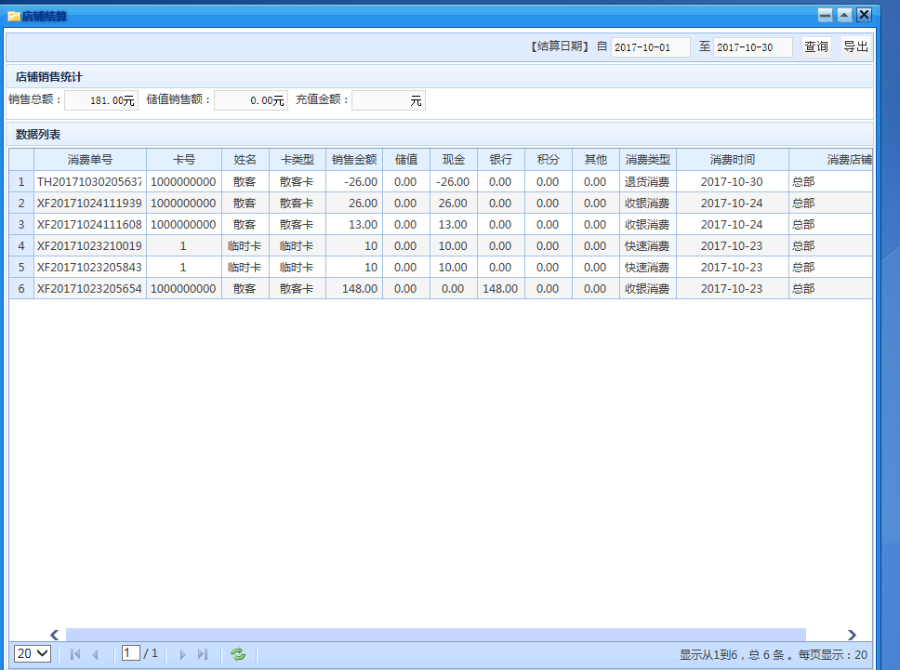
Task: Select order TH20171030205637 row
Action: (x=440, y=182)
